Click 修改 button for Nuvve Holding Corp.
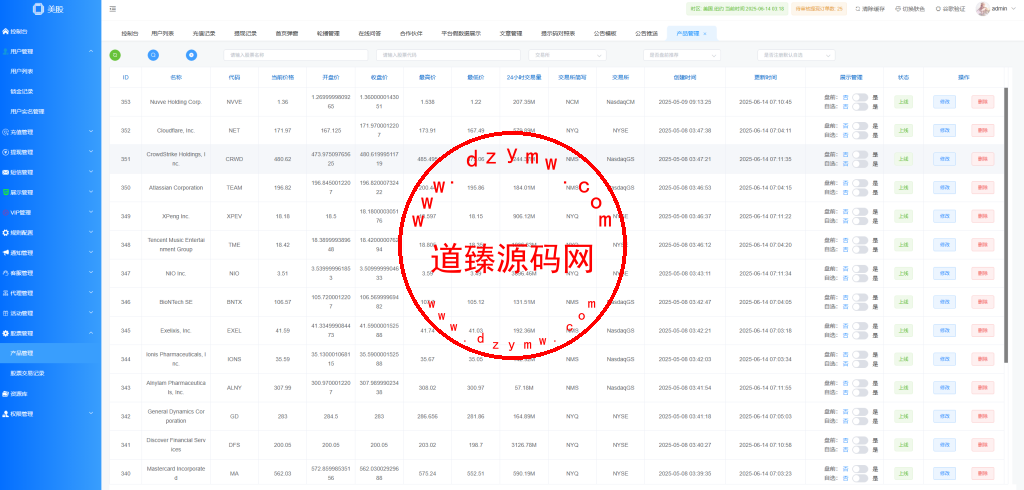The height and width of the screenshot is (490, 1024). (944, 102)
